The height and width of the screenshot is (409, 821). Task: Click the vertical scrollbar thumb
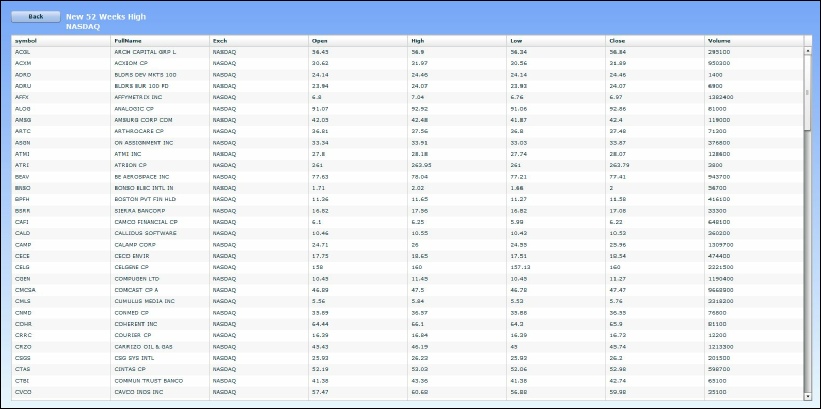click(807, 92)
